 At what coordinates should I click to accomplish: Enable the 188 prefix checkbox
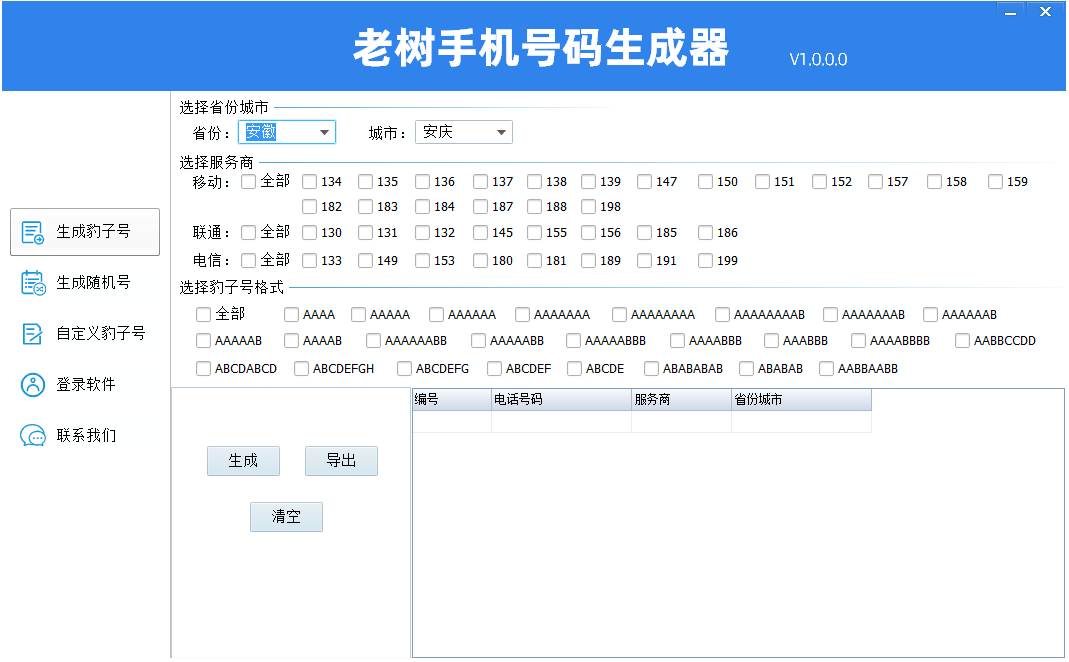click(x=534, y=207)
